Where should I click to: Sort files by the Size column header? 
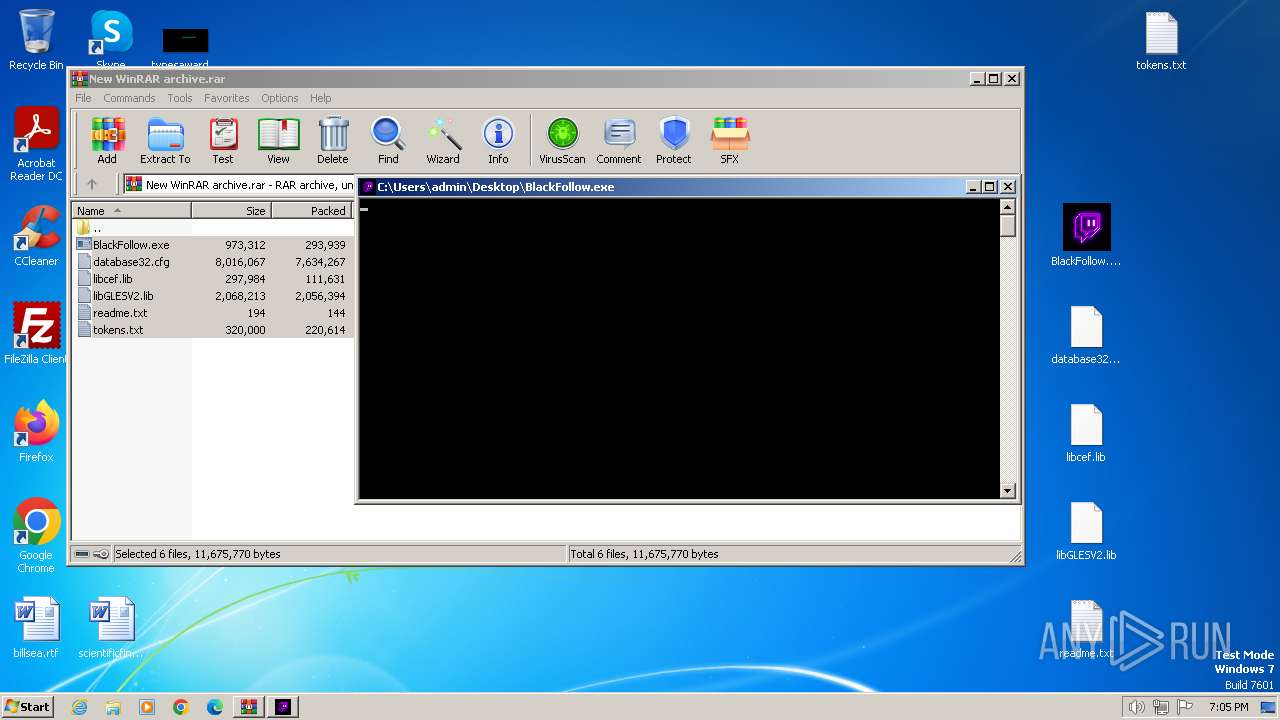tap(231, 211)
